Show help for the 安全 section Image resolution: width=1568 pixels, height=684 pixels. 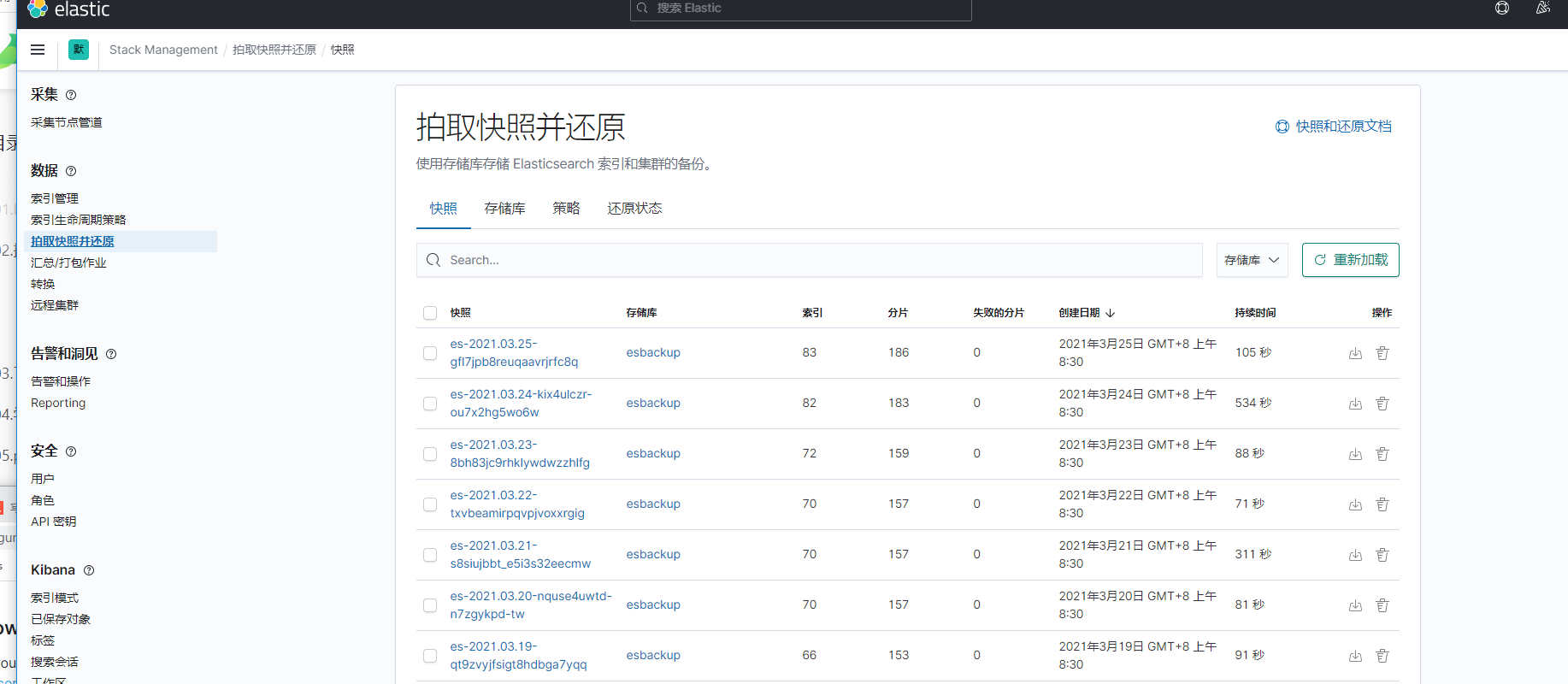point(71,451)
